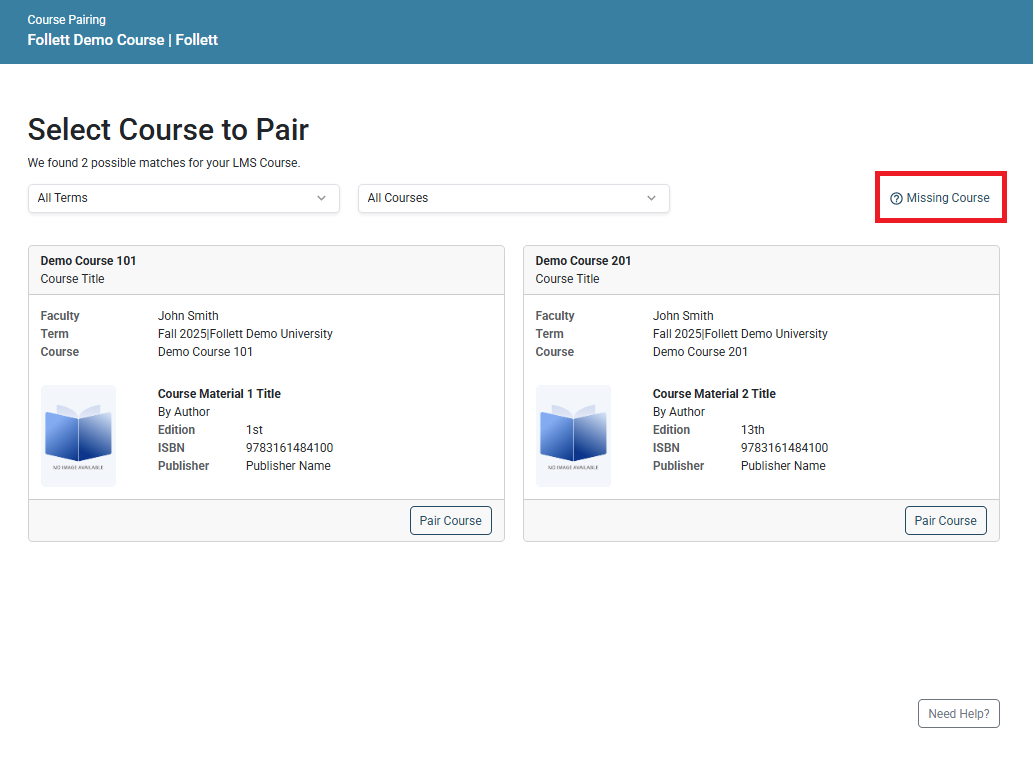Click Pair Course for Demo Course 201
The height and width of the screenshot is (764, 1033).
945,520
